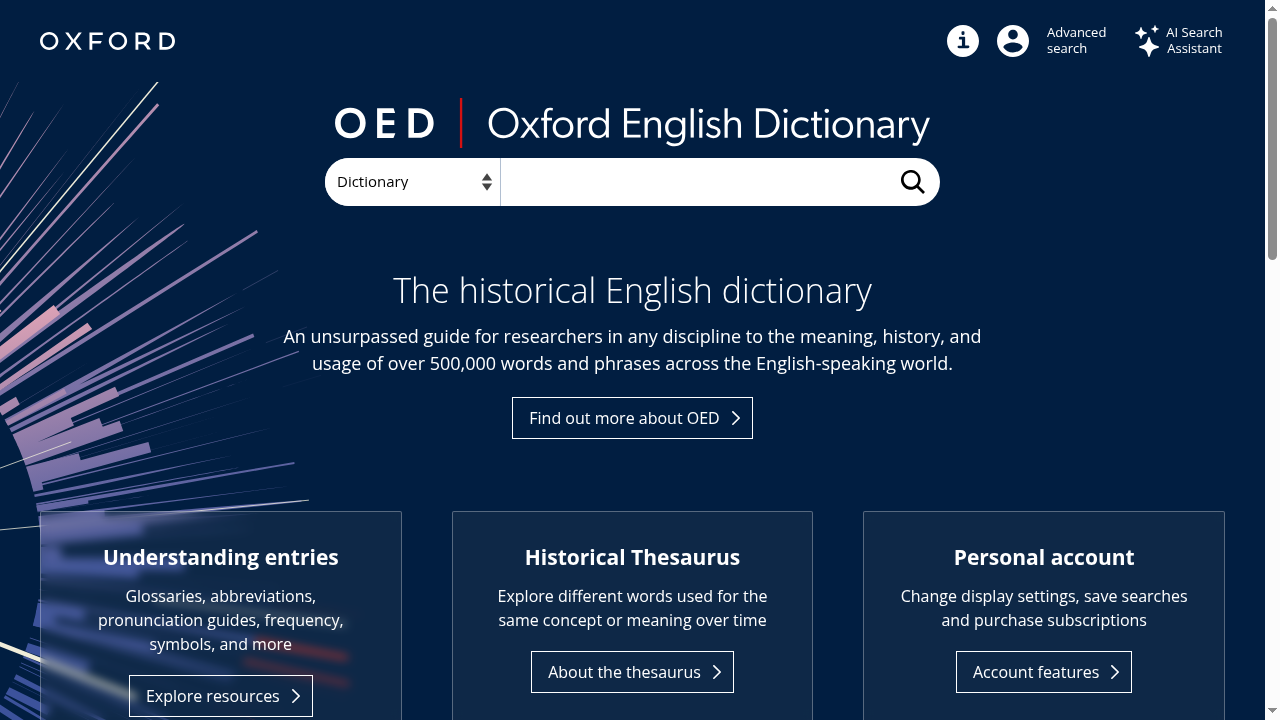Open Advanced search

pos(1076,40)
